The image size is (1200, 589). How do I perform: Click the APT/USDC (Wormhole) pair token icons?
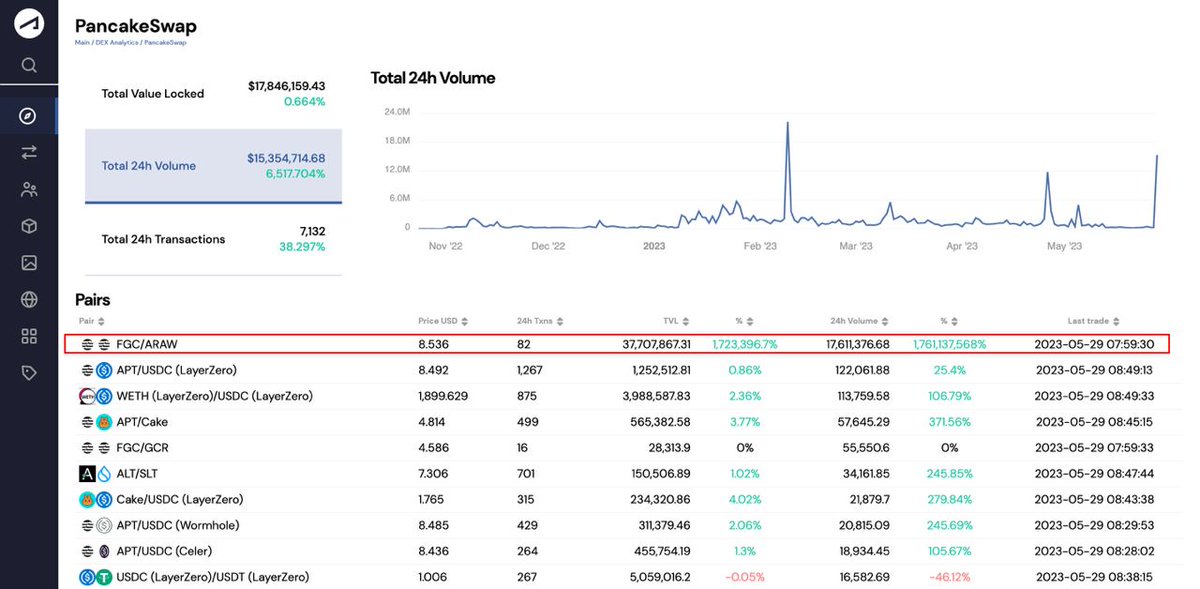click(x=96, y=525)
